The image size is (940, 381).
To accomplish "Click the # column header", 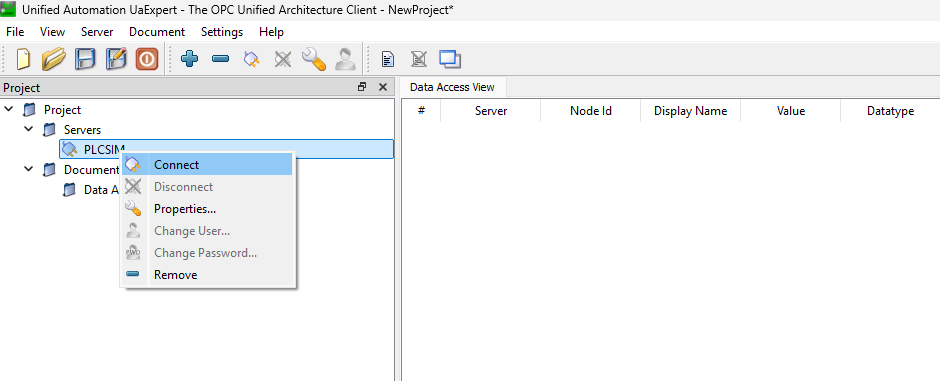I will coord(421,111).
